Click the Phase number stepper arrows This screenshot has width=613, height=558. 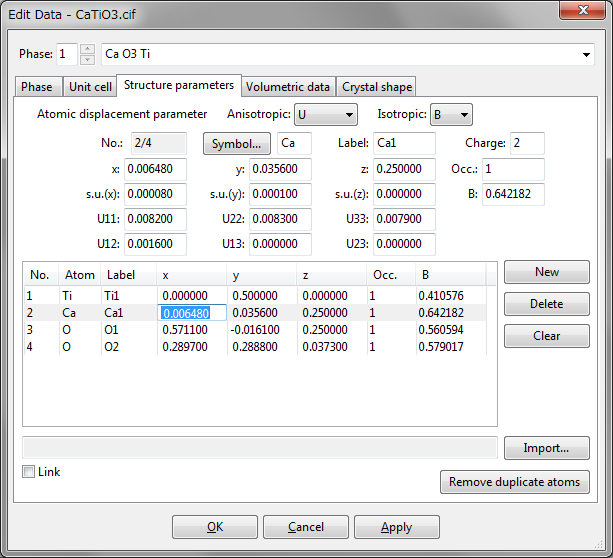click(87, 54)
